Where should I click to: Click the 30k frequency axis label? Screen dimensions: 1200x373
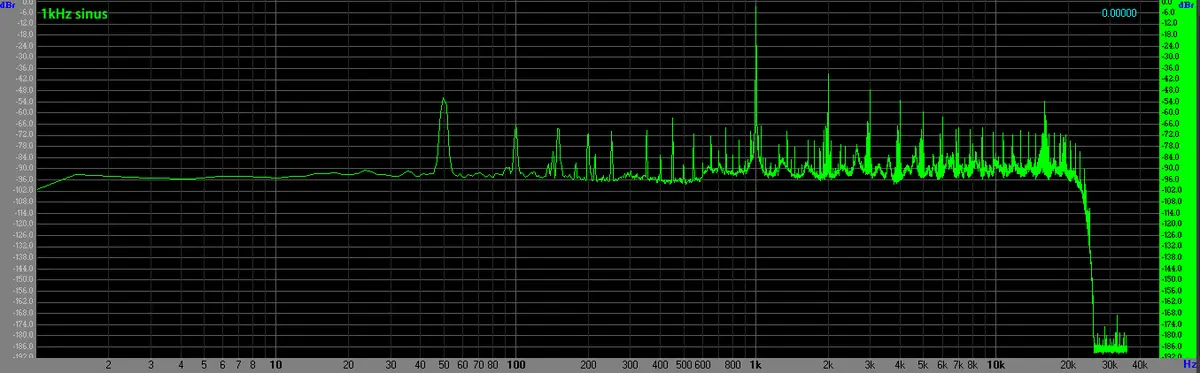click(x=1109, y=365)
